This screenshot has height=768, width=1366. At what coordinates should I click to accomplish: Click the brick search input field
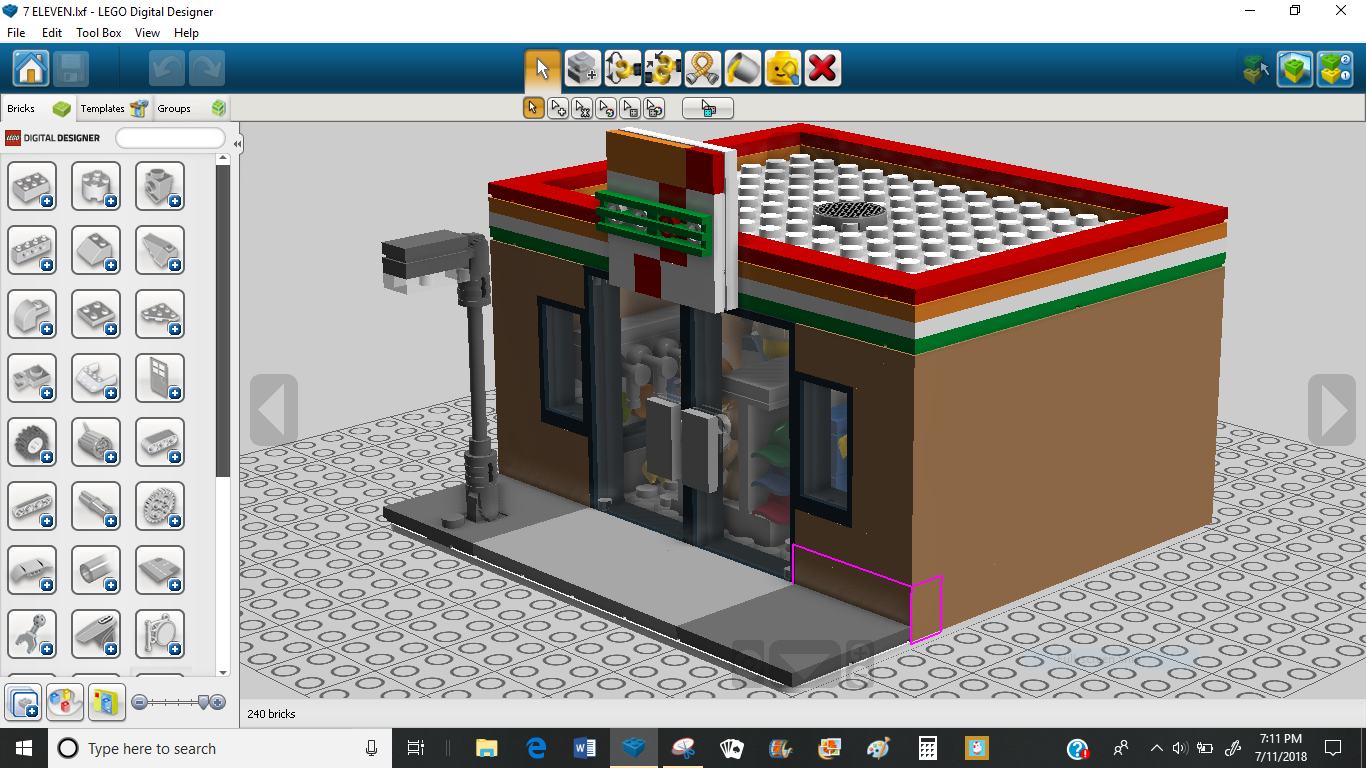[170, 138]
